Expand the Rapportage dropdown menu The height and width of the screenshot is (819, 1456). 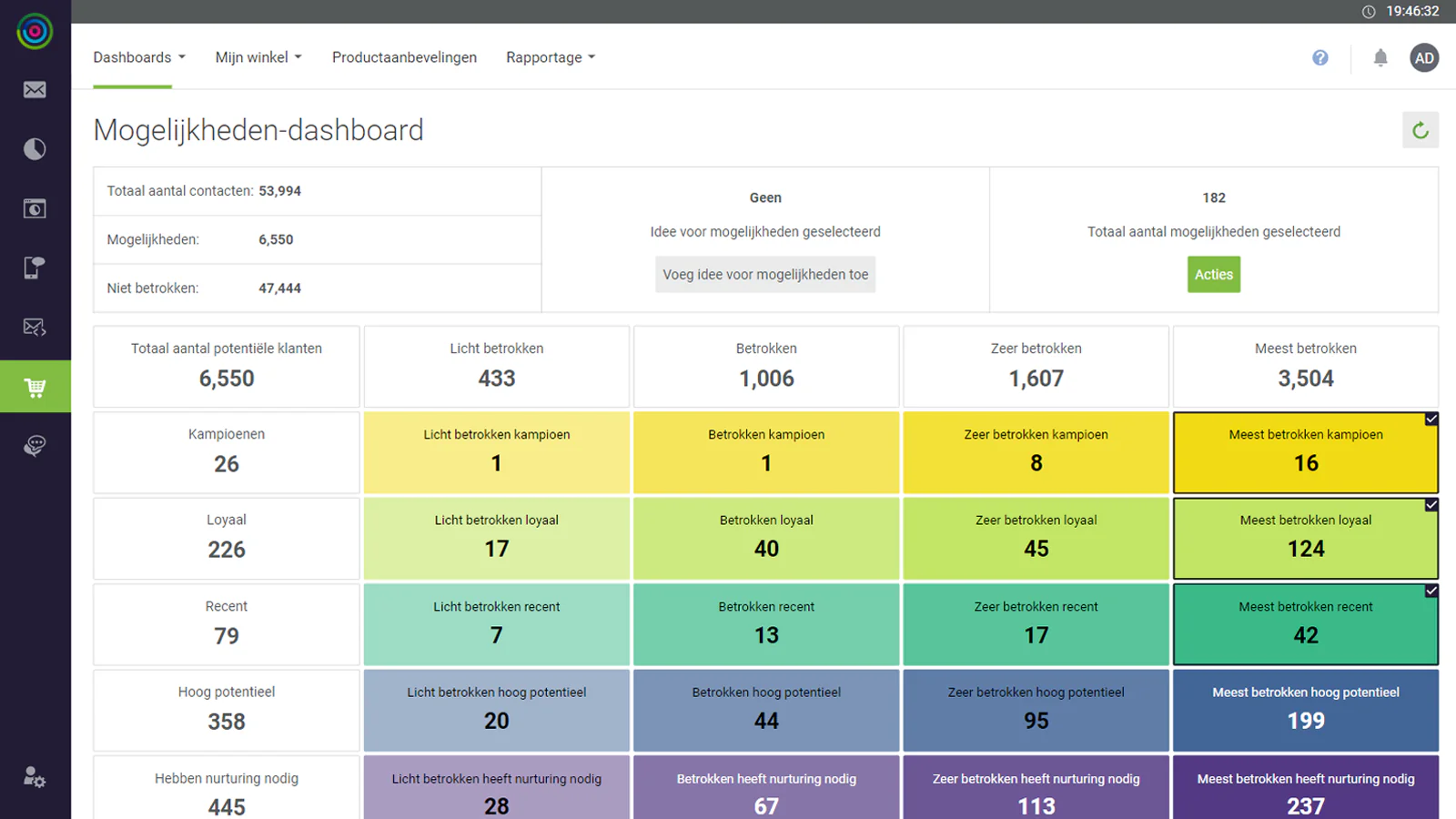coord(551,57)
